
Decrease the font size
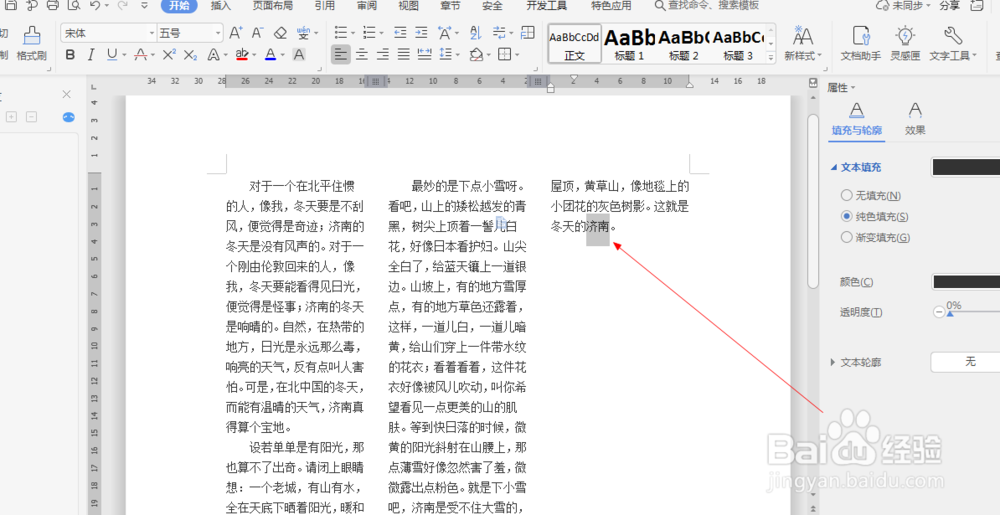(257, 33)
